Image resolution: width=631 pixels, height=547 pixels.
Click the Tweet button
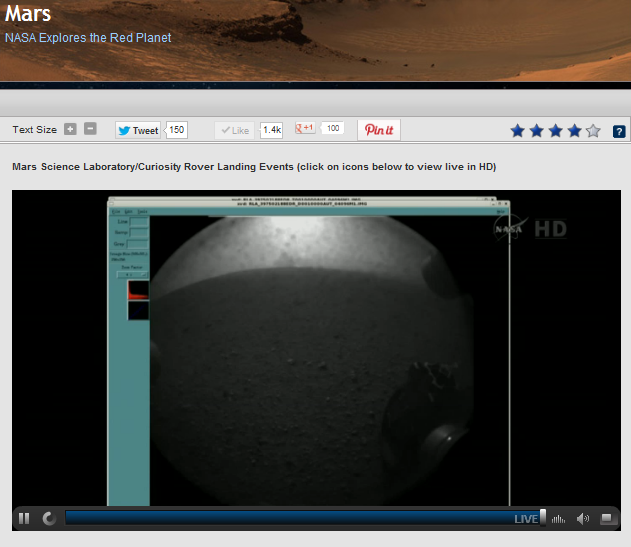(138, 130)
